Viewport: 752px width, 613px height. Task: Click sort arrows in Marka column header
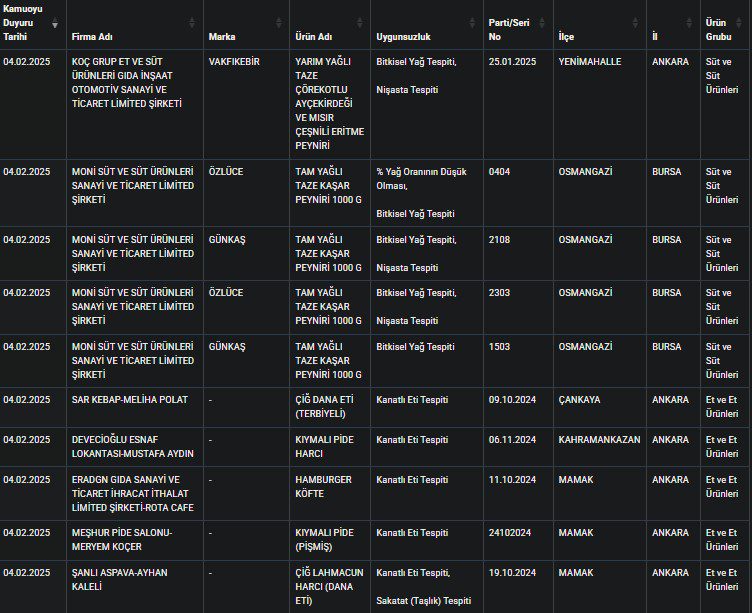[x=279, y=23]
